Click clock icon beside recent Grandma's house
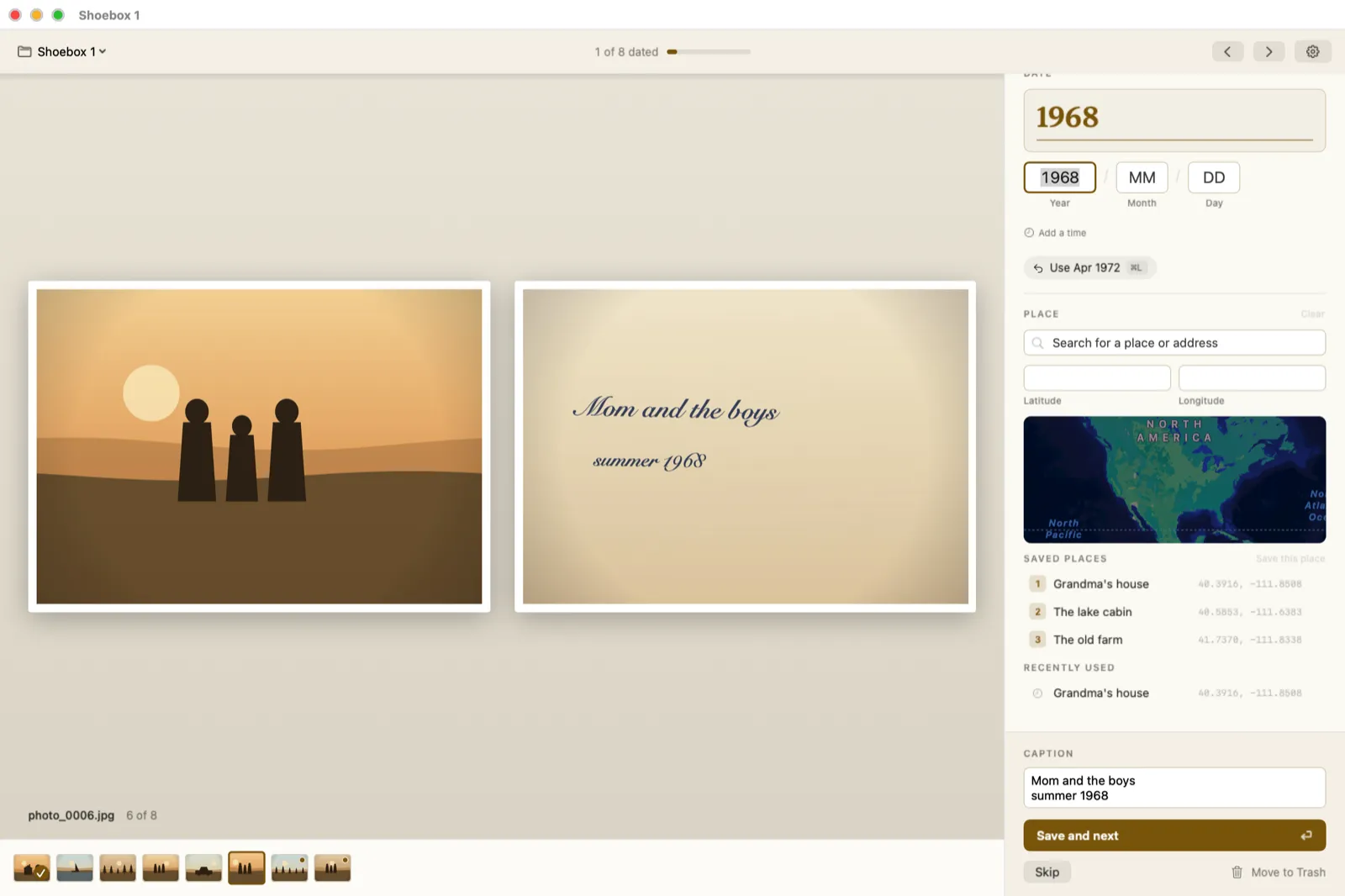This screenshot has height=896, width=1345. coord(1037,693)
